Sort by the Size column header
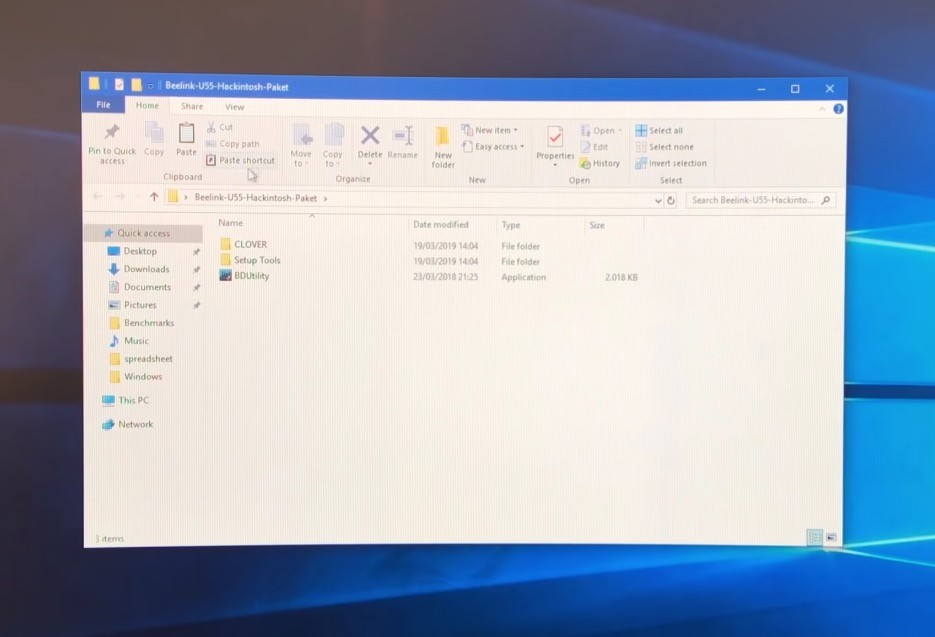This screenshot has width=935, height=637. click(x=597, y=225)
